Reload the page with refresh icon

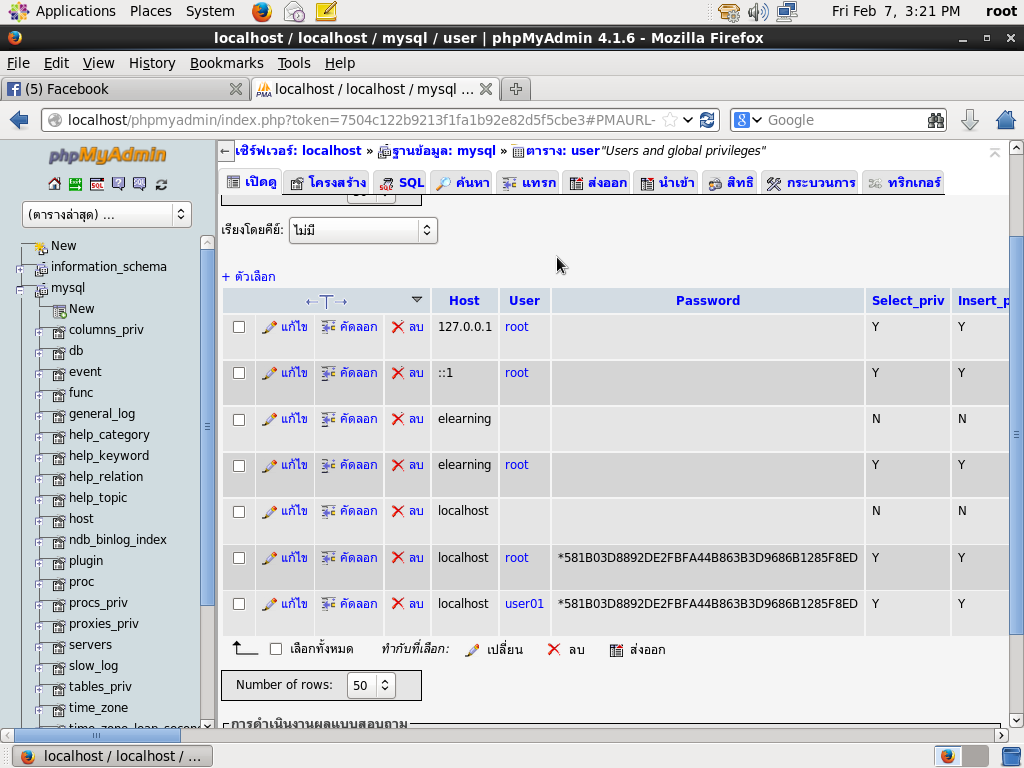pyautogui.click(x=707, y=120)
